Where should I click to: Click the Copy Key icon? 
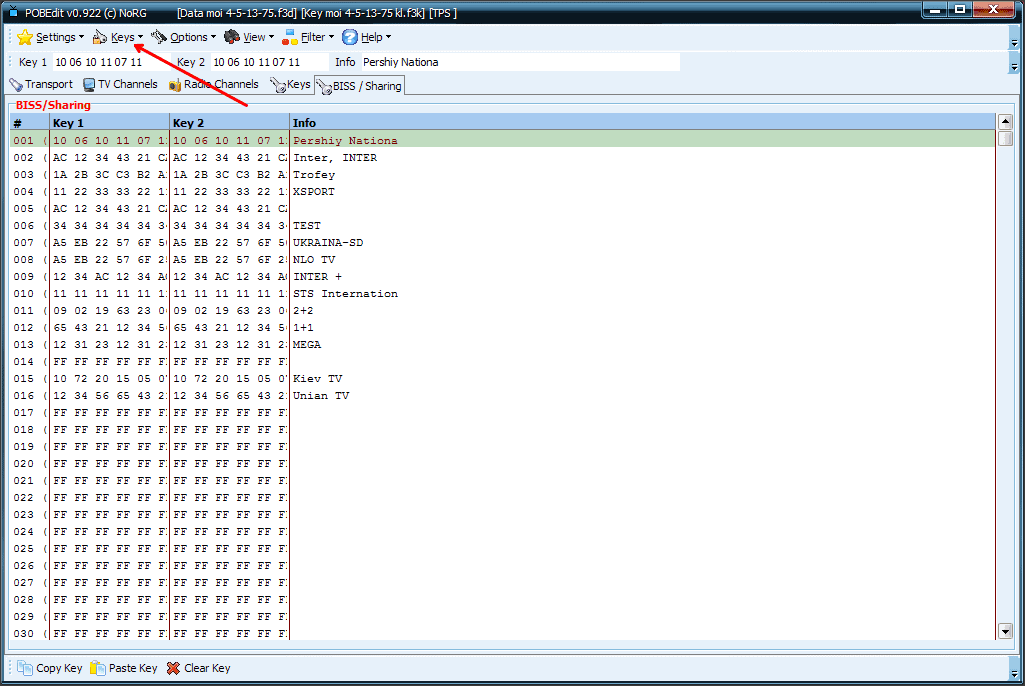pyautogui.click(x=25, y=668)
